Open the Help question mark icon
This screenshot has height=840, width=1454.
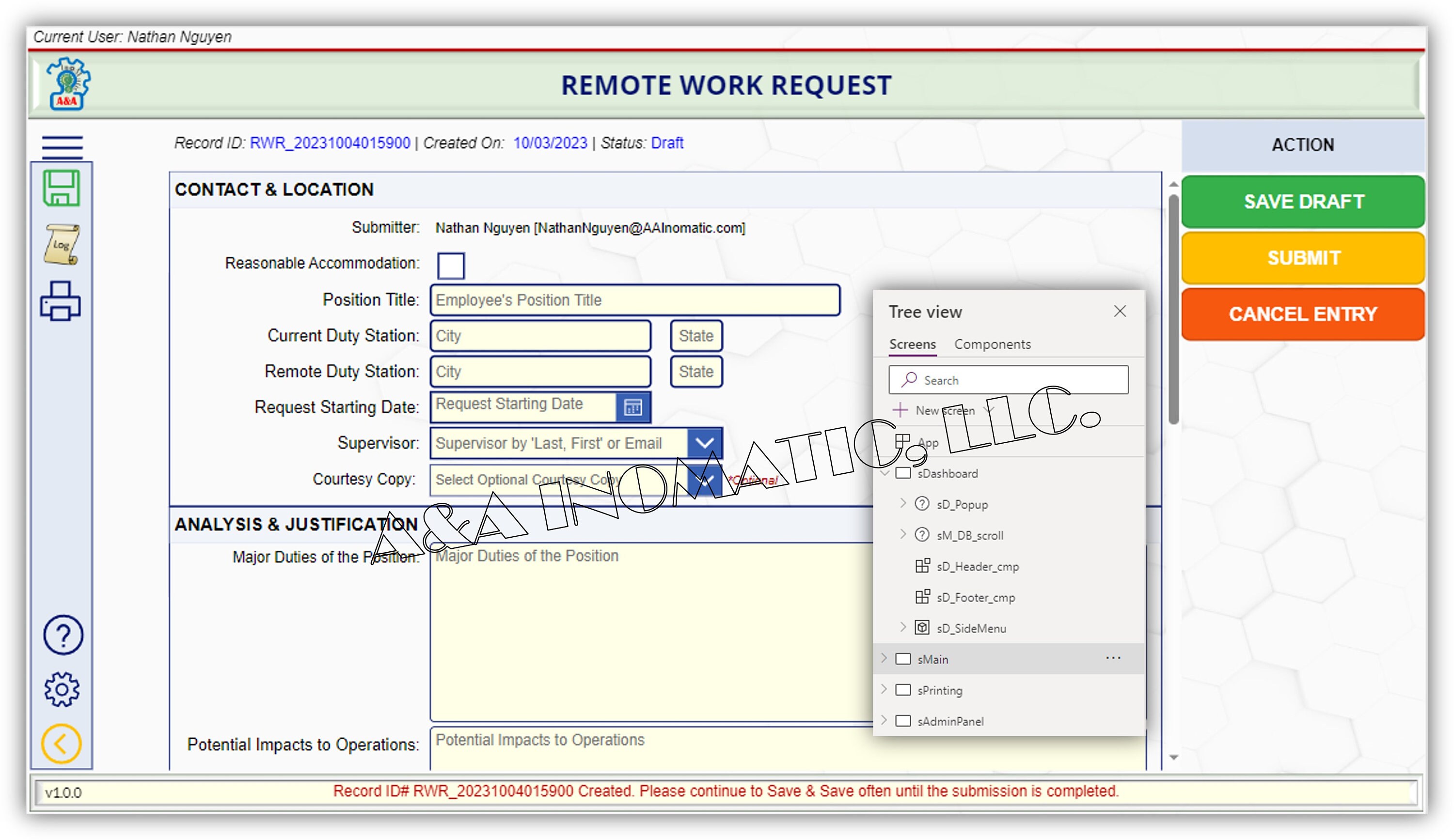click(63, 634)
